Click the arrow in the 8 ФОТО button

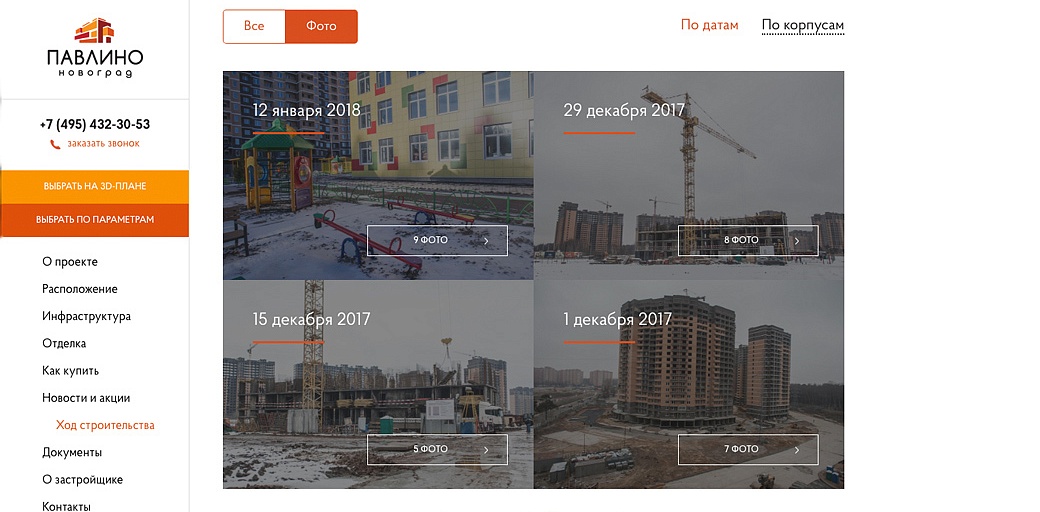click(797, 241)
